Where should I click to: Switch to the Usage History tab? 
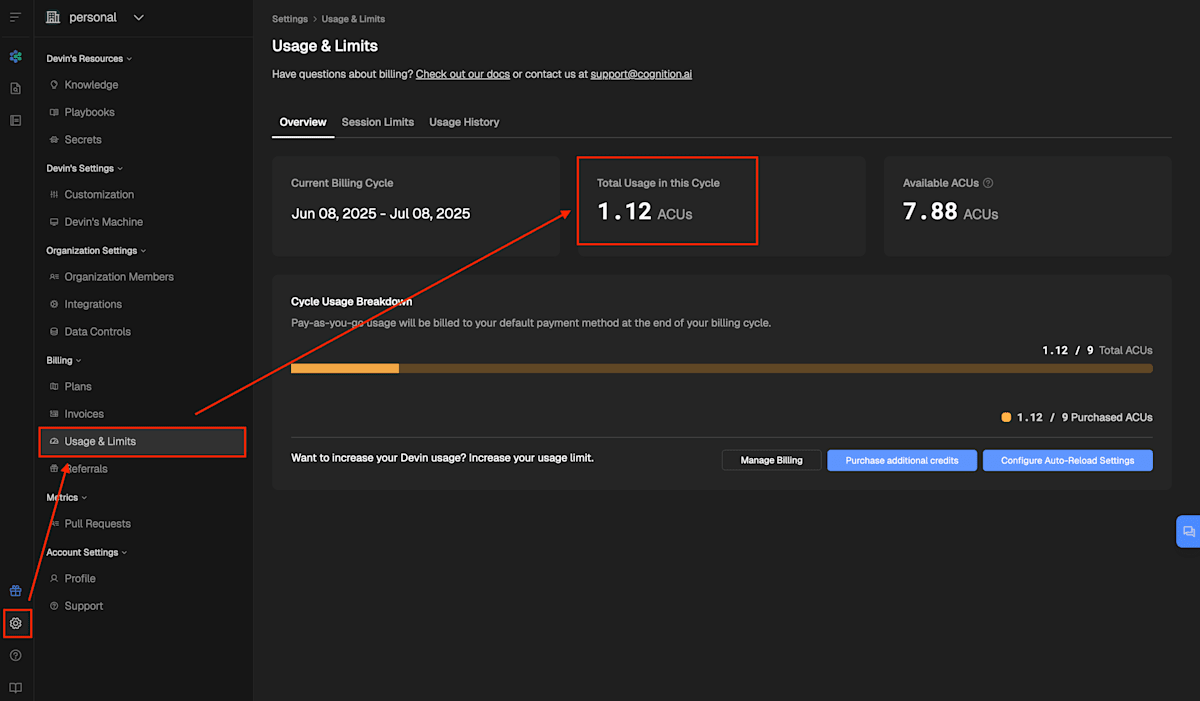pyautogui.click(x=464, y=122)
